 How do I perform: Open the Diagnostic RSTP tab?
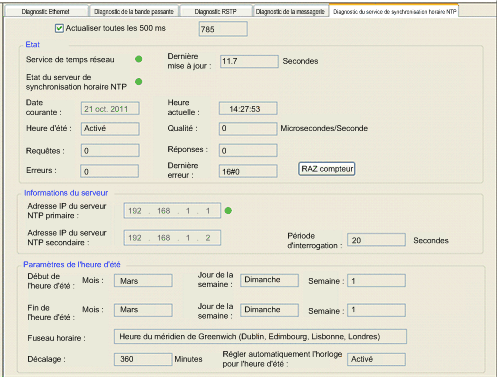[x=215, y=11]
